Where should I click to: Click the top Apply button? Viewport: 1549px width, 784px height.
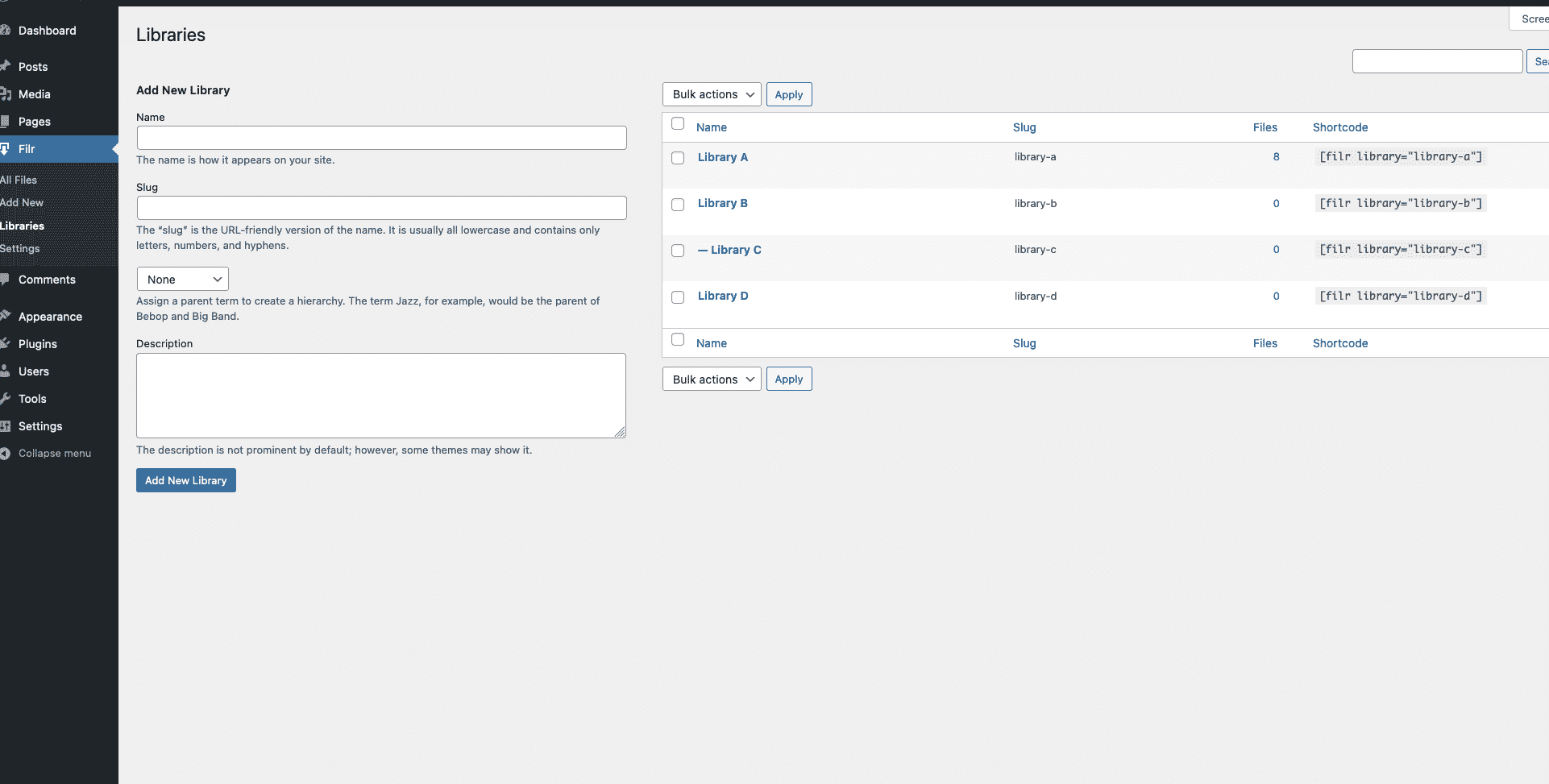click(x=789, y=94)
